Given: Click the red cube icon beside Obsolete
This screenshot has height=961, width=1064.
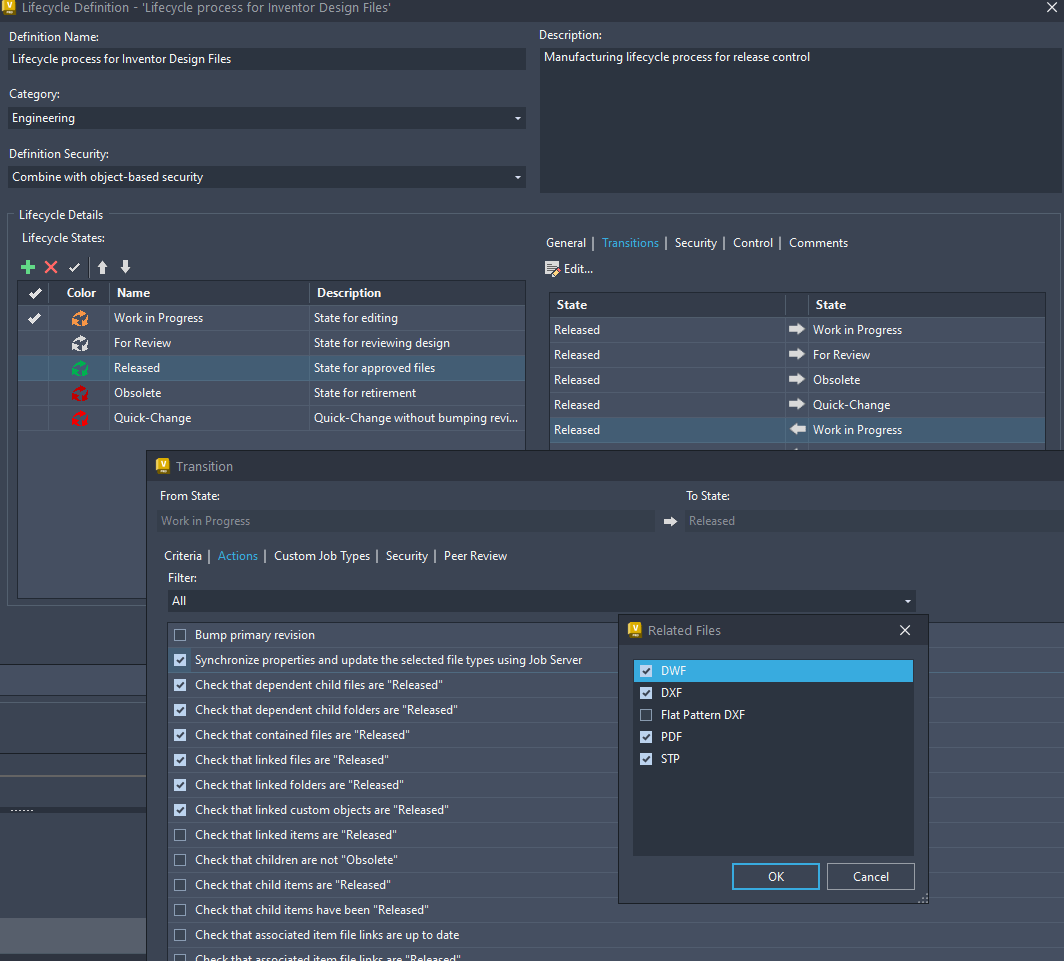Looking at the screenshot, I should coord(80,393).
